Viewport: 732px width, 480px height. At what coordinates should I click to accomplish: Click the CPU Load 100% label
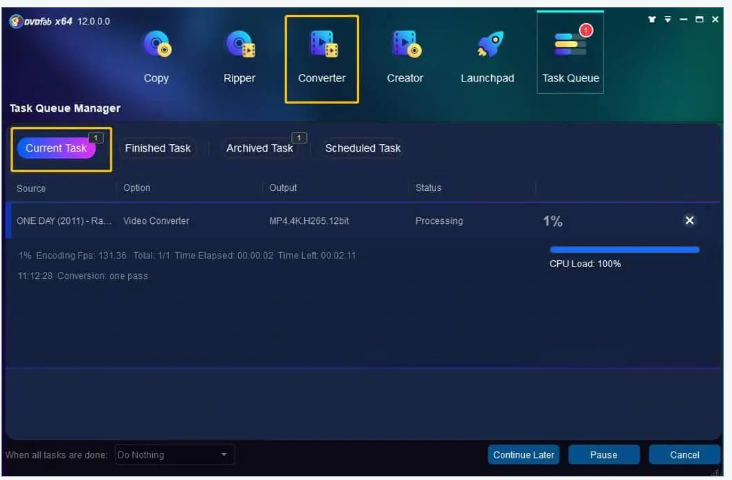pyautogui.click(x=585, y=264)
